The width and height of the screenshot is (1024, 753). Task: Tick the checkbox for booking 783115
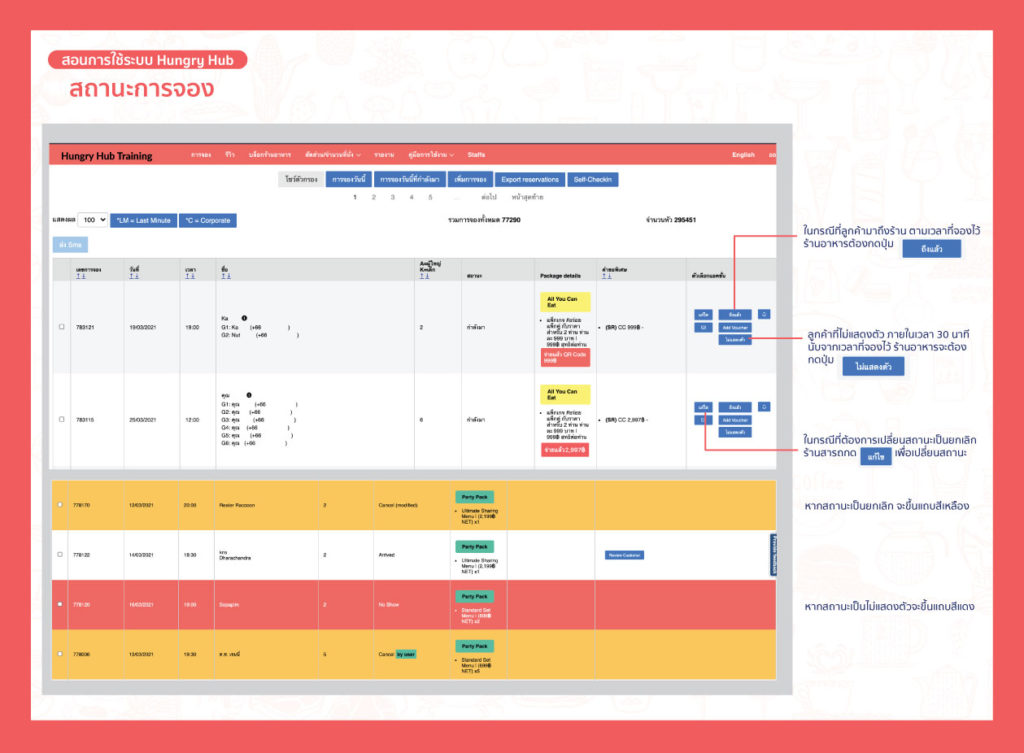tap(61, 419)
